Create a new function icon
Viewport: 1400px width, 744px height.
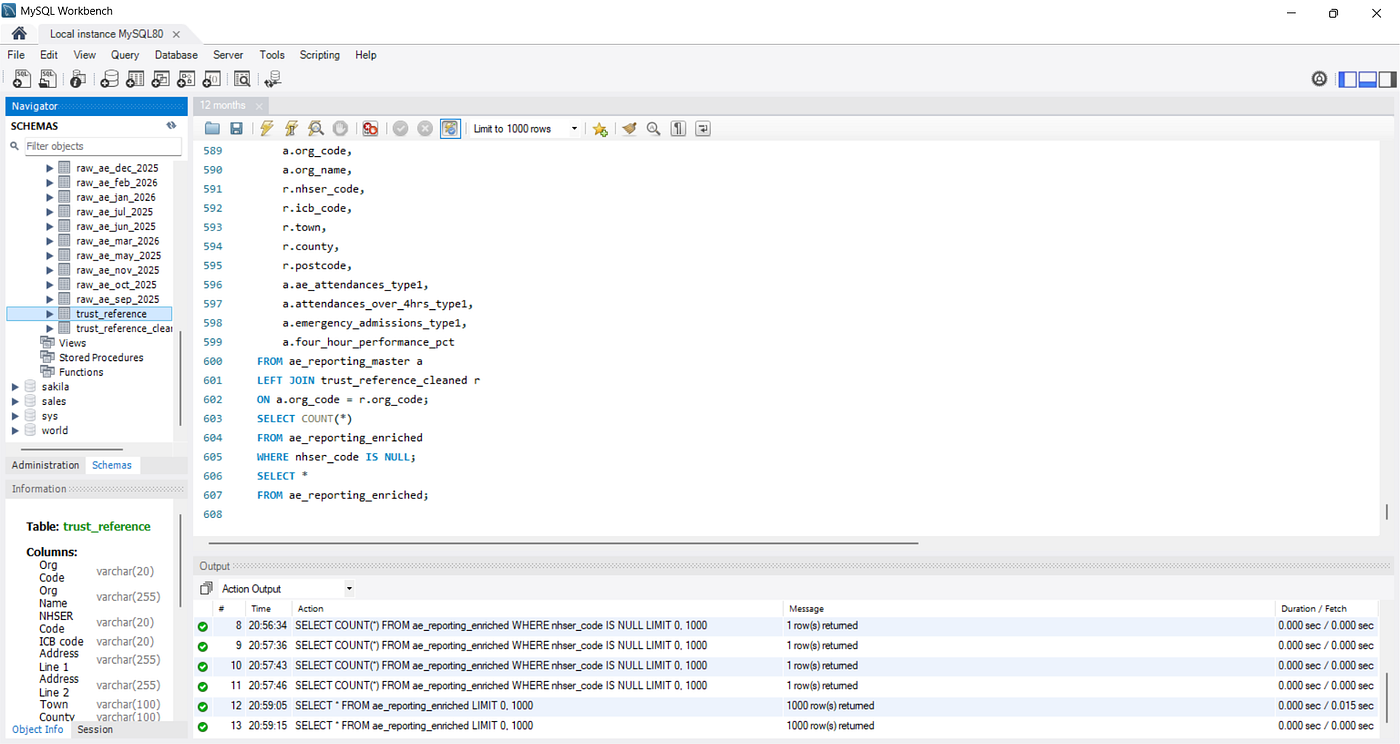[x=212, y=79]
